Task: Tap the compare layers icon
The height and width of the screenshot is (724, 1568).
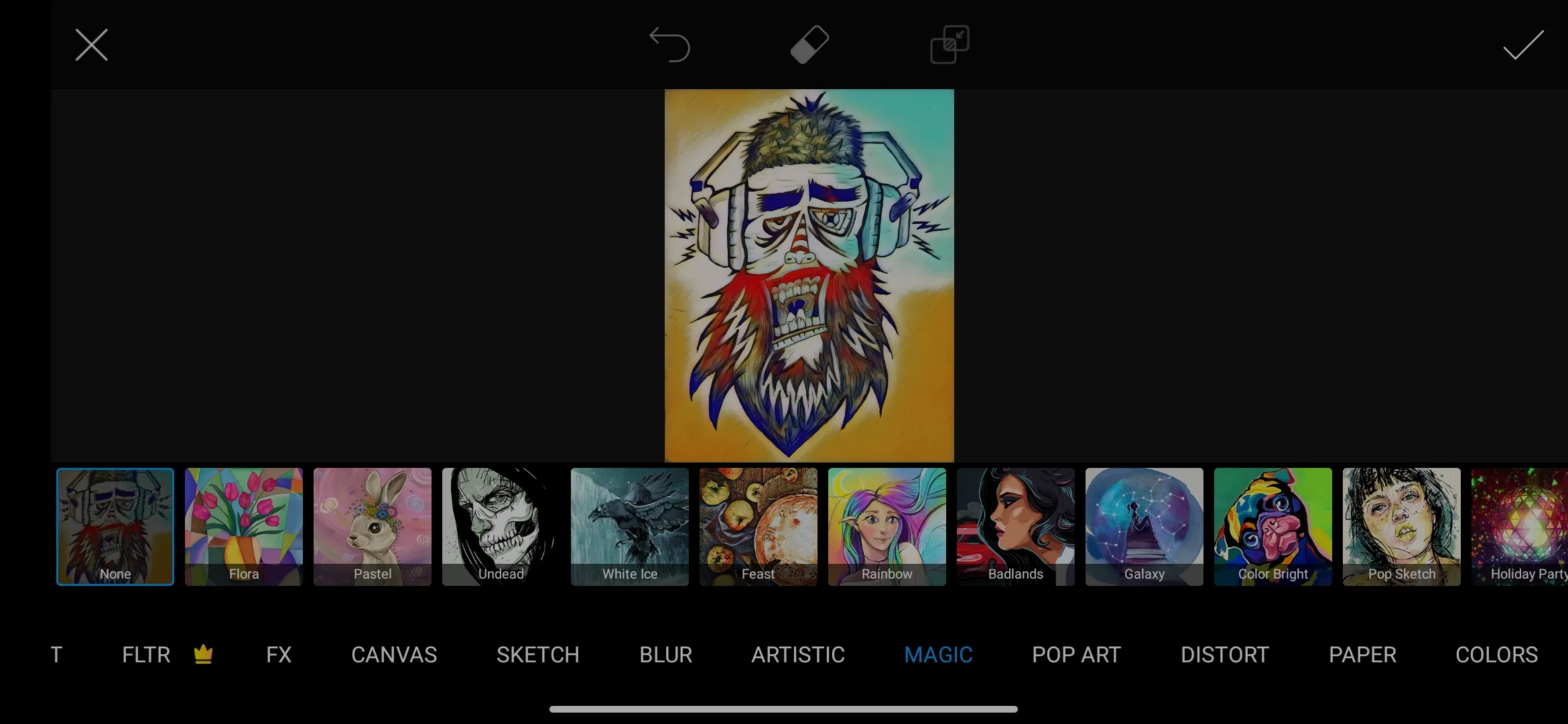Action: click(950, 45)
